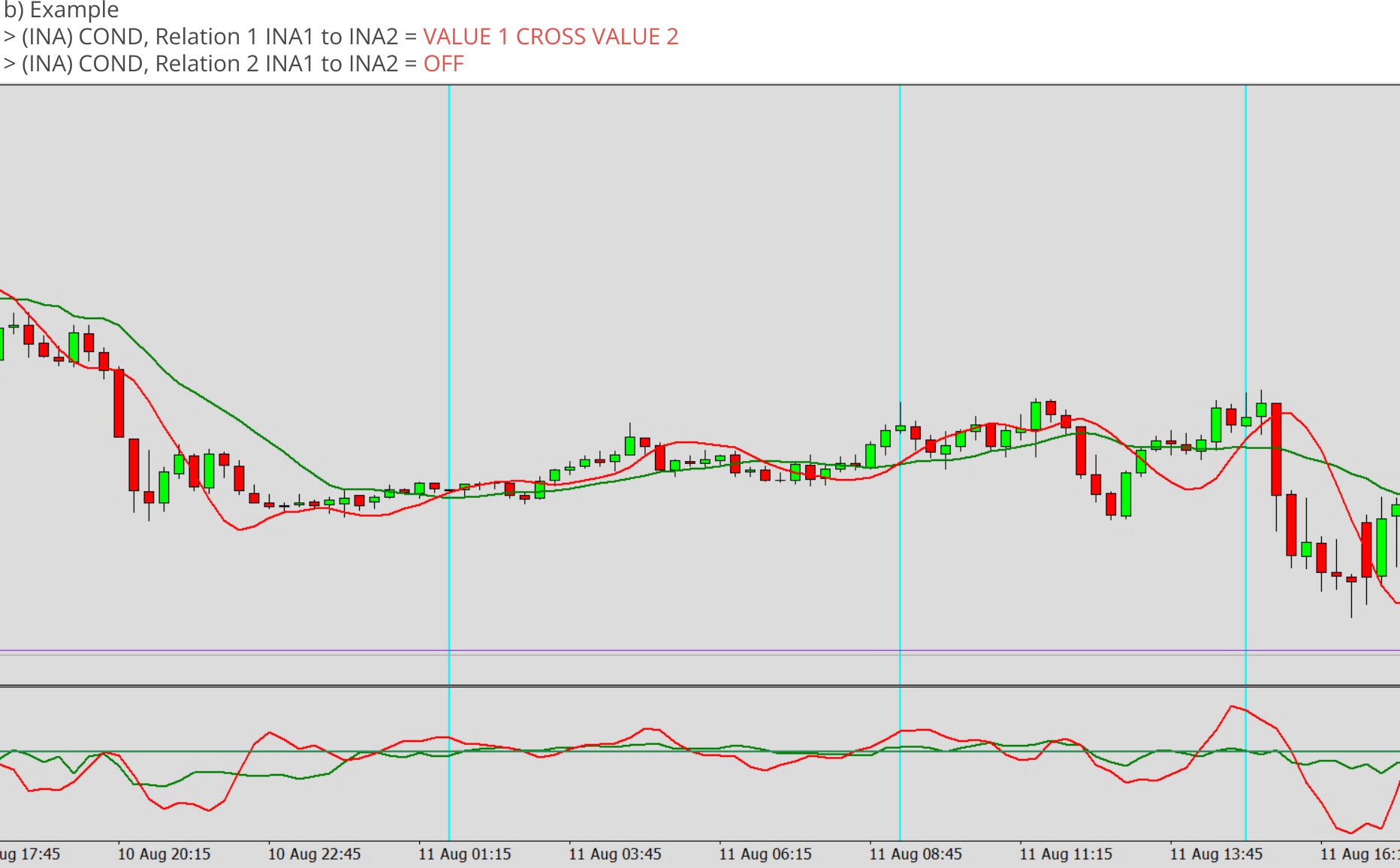
Task: Click the 'VALUE 1 CROSS VALUE 2' red text
Action: tap(551, 37)
